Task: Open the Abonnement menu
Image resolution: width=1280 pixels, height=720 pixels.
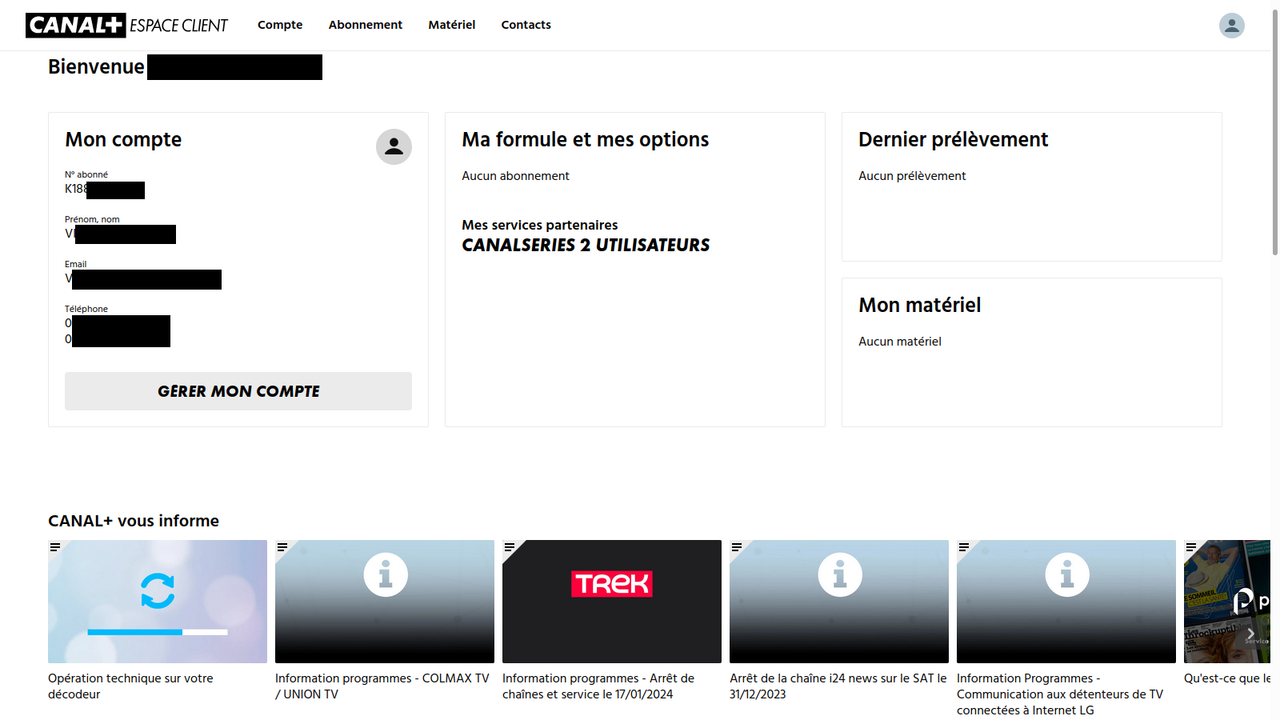Action: [365, 25]
